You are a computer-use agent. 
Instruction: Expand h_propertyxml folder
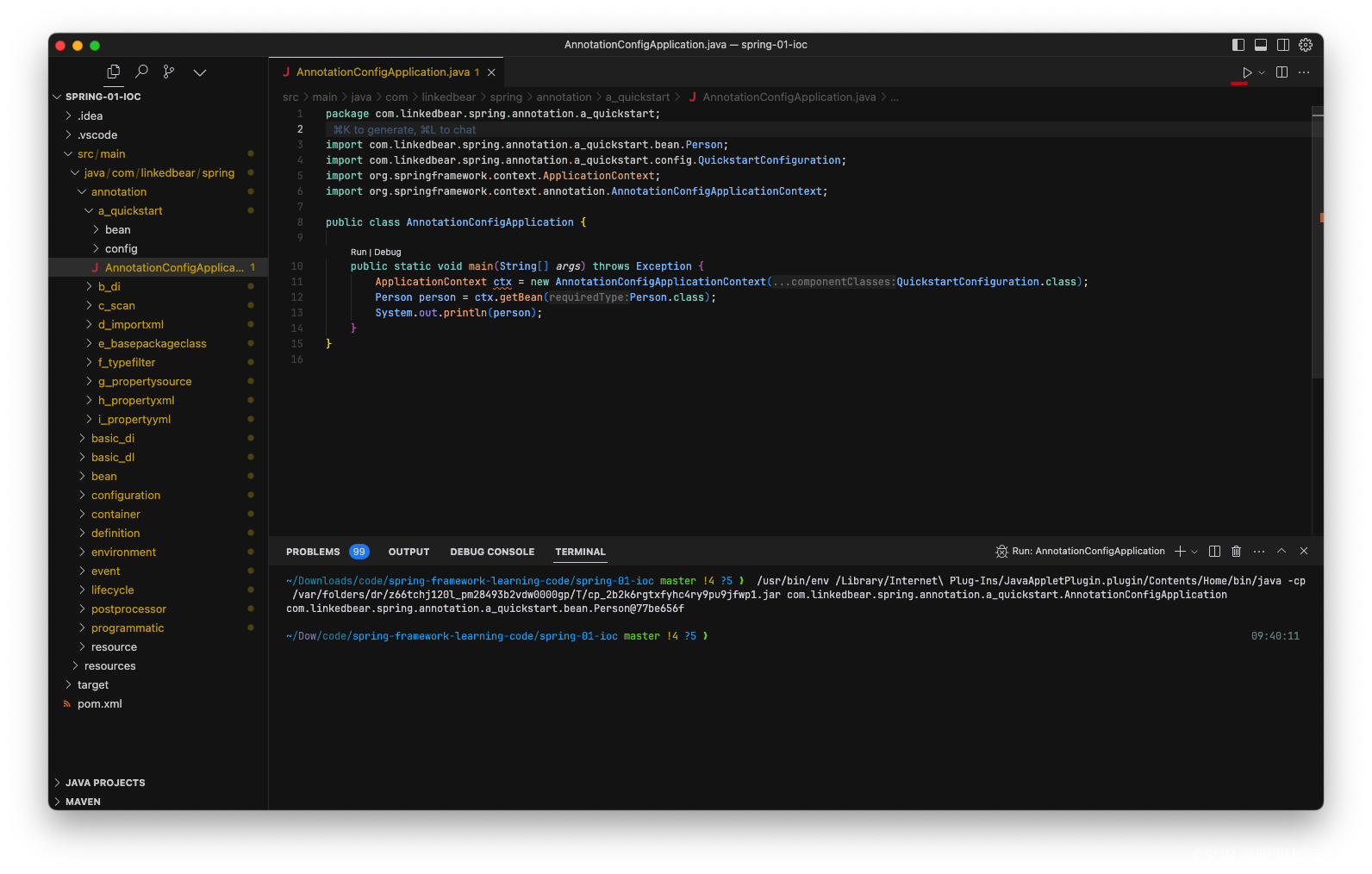pyautogui.click(x=158, y=400)
